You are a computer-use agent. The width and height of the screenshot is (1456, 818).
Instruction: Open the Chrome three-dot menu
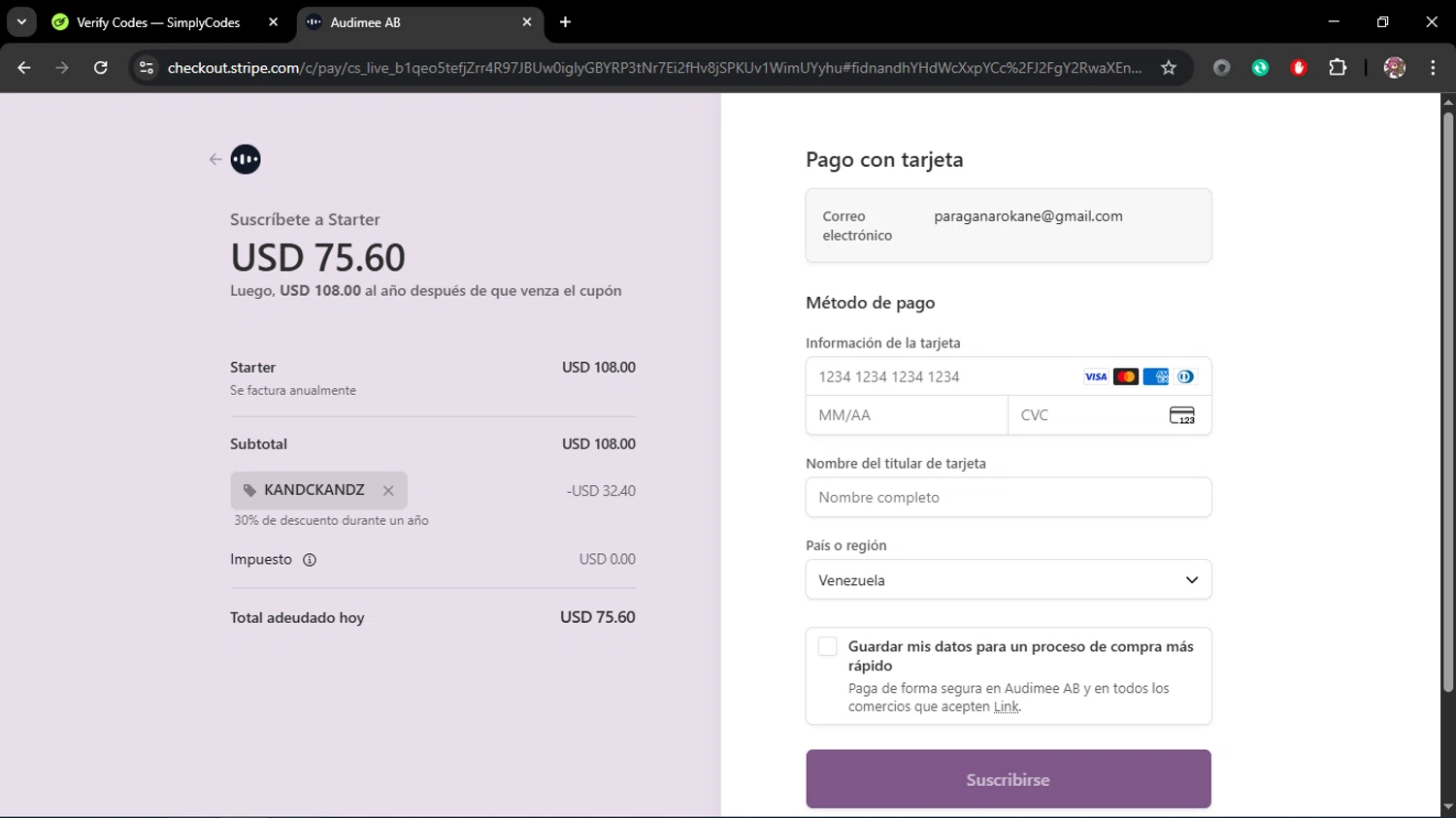pos(1433,67)
